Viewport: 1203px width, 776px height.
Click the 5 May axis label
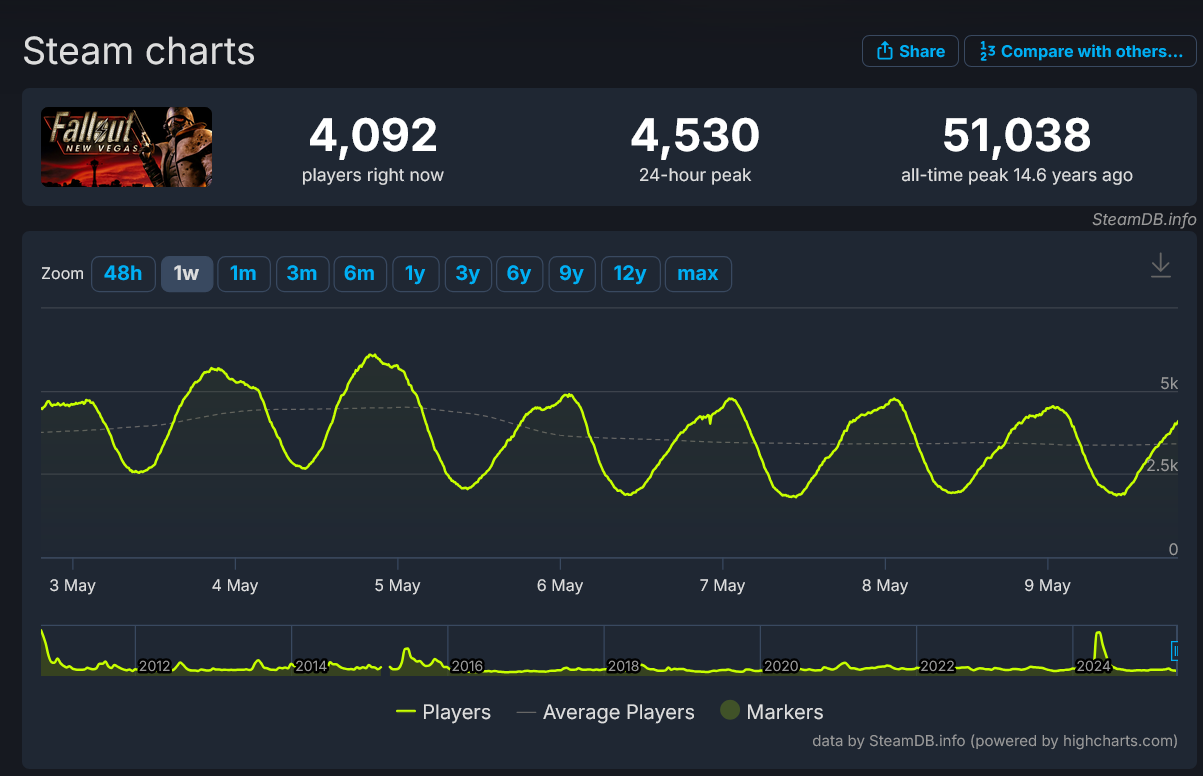coord(398,586)
